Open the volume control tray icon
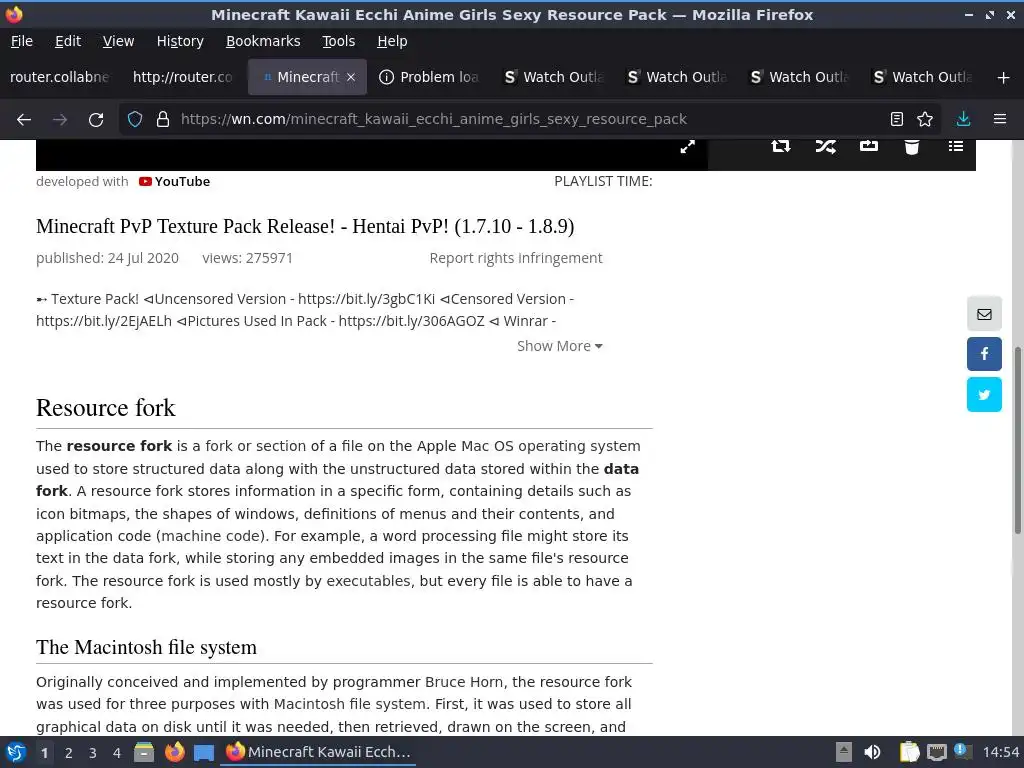Viewport: 1024px width, 768px height. coord(872,752)
